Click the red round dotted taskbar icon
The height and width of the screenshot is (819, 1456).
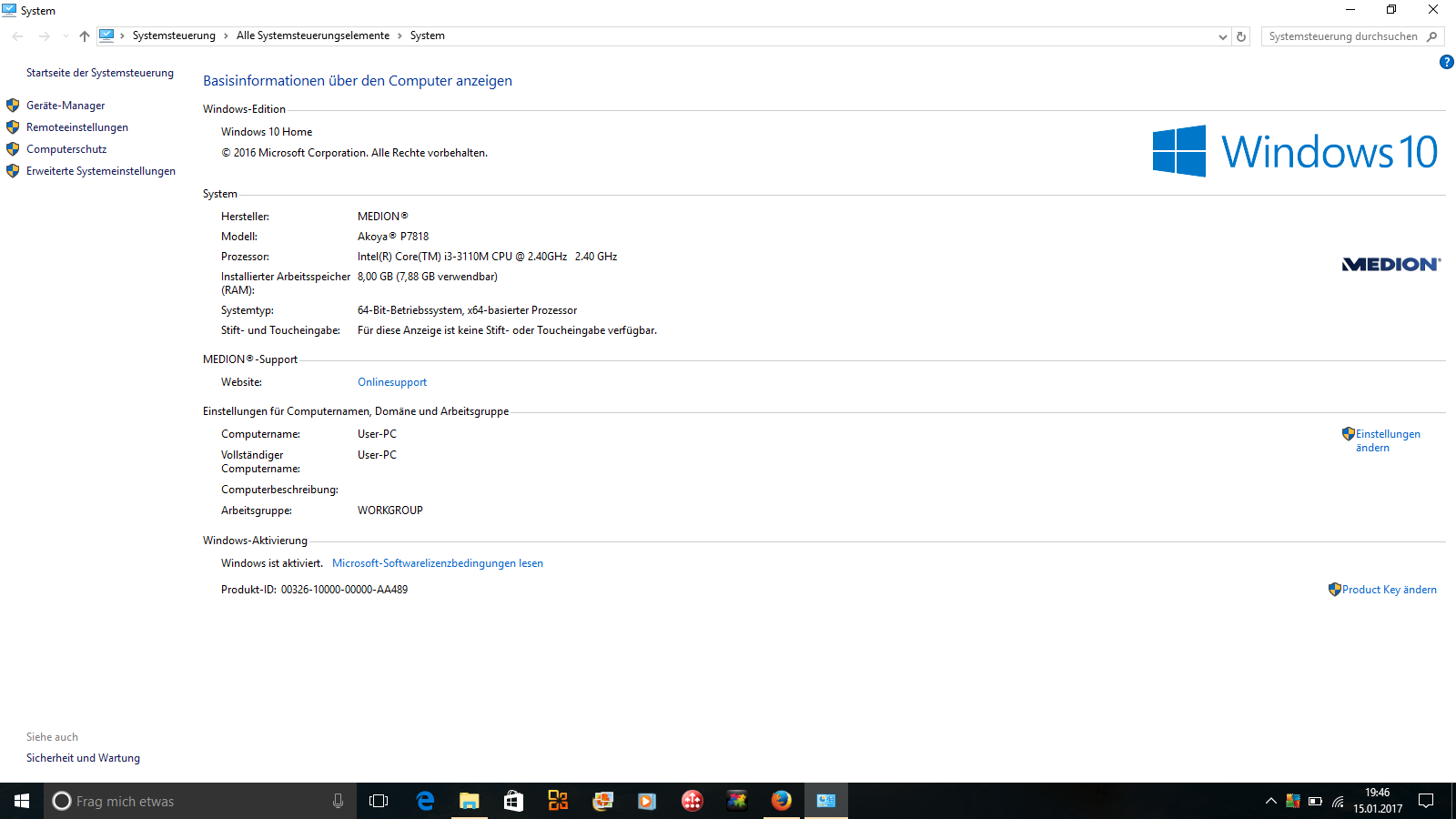(x=692, y=801)
